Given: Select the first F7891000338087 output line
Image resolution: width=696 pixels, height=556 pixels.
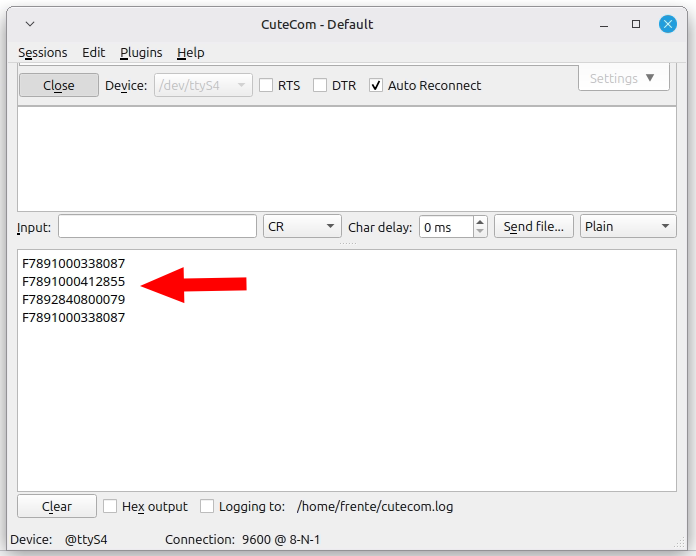Looking at the screenshot, I should 74,264.
